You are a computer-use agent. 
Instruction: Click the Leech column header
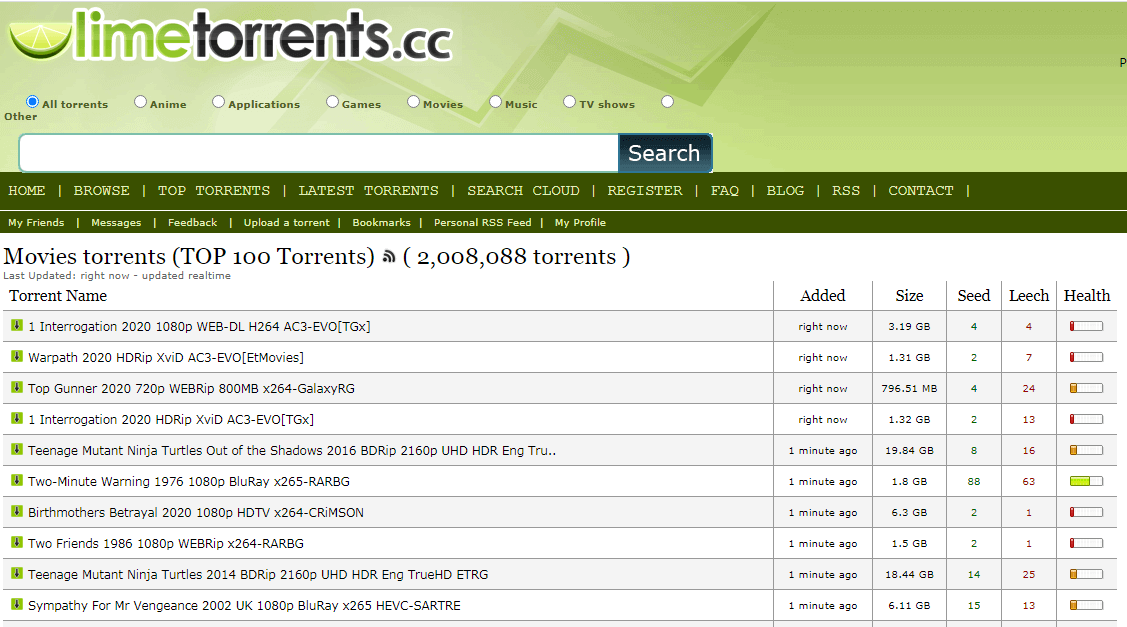(1029, 296)
